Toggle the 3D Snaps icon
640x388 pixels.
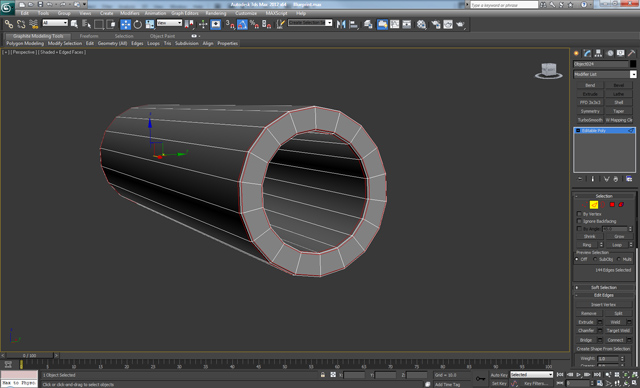coord(230,24)
